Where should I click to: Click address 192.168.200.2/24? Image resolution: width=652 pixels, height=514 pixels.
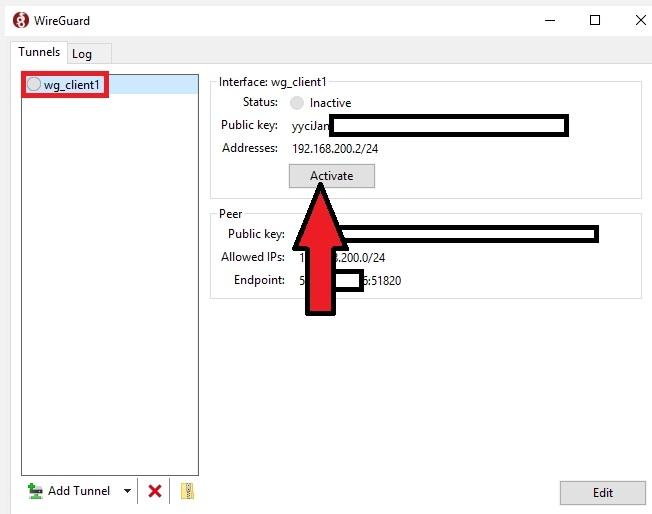click(x=335, y=148)
